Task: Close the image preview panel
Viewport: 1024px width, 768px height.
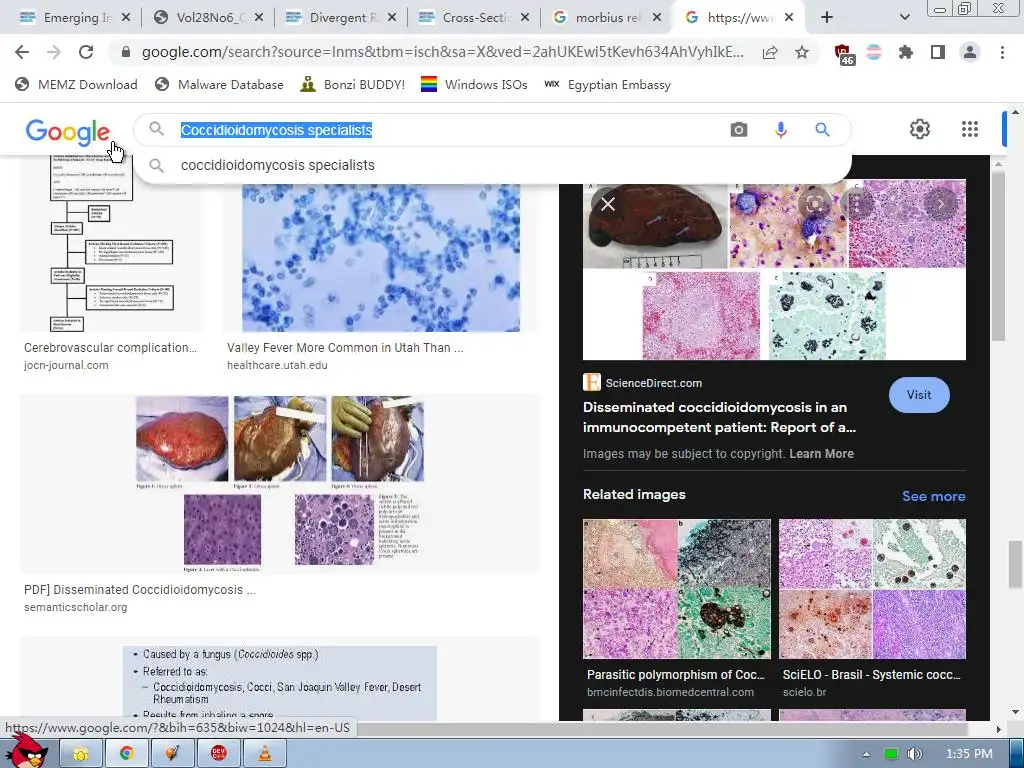Action: tap(608, 204)
